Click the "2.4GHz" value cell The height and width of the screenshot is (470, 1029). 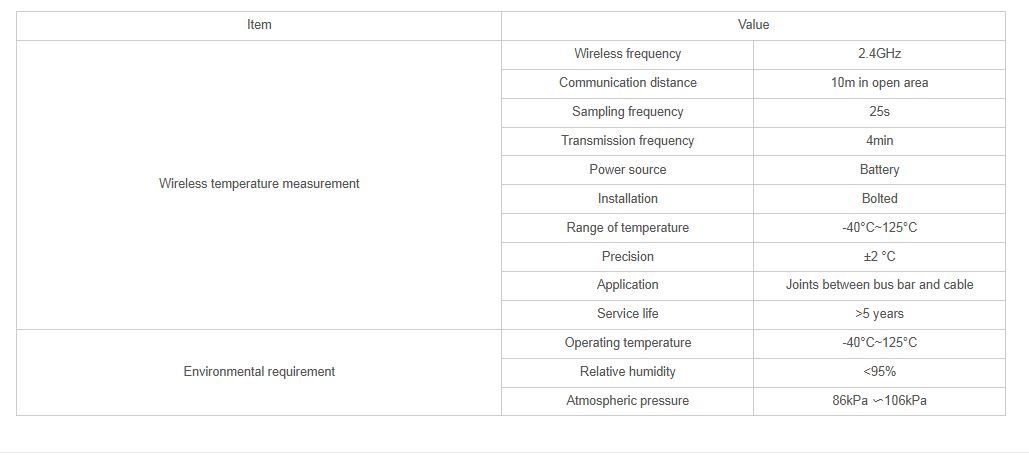[x=879, y=54]
